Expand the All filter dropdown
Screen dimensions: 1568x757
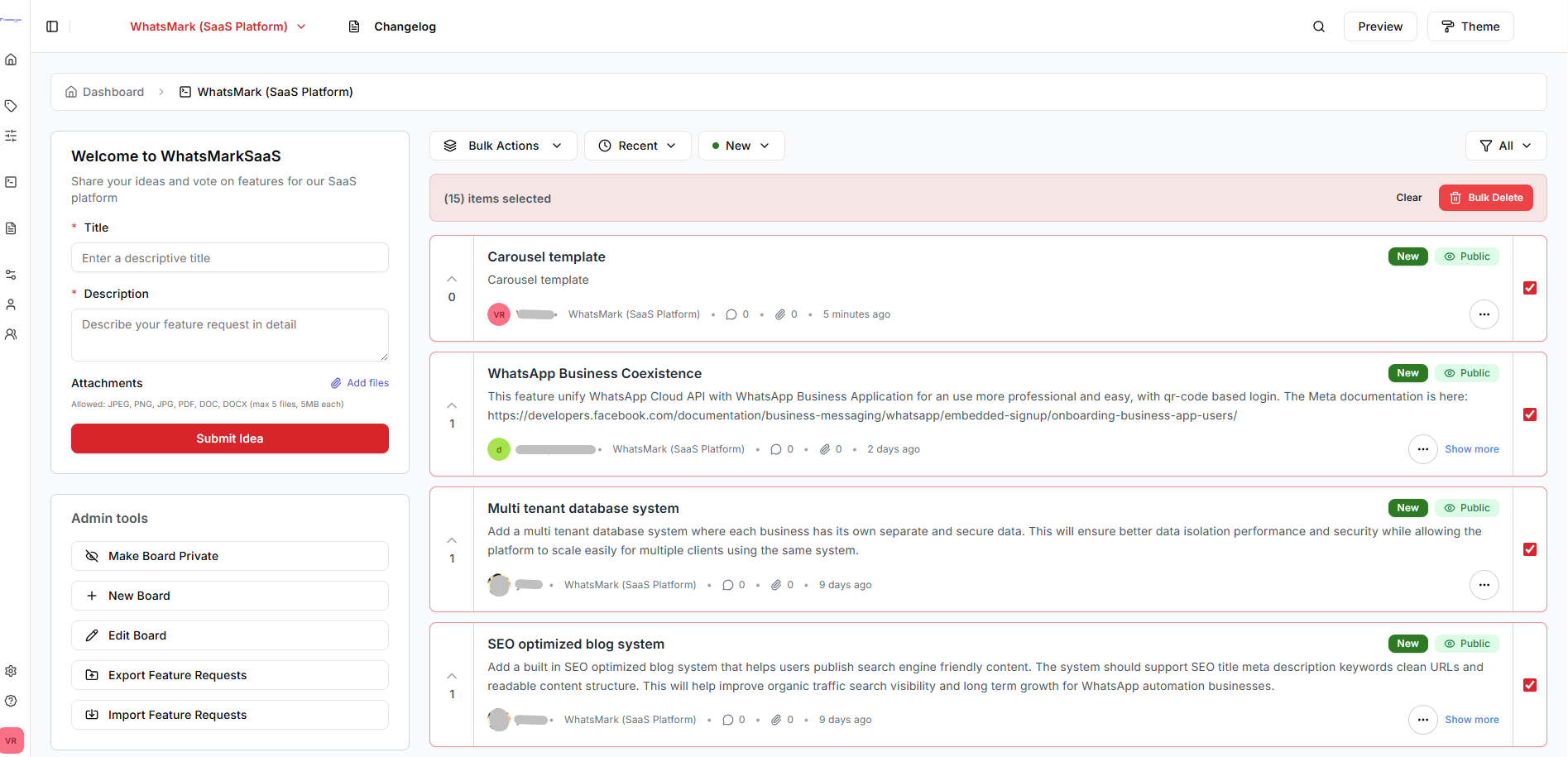point(1505,145)
